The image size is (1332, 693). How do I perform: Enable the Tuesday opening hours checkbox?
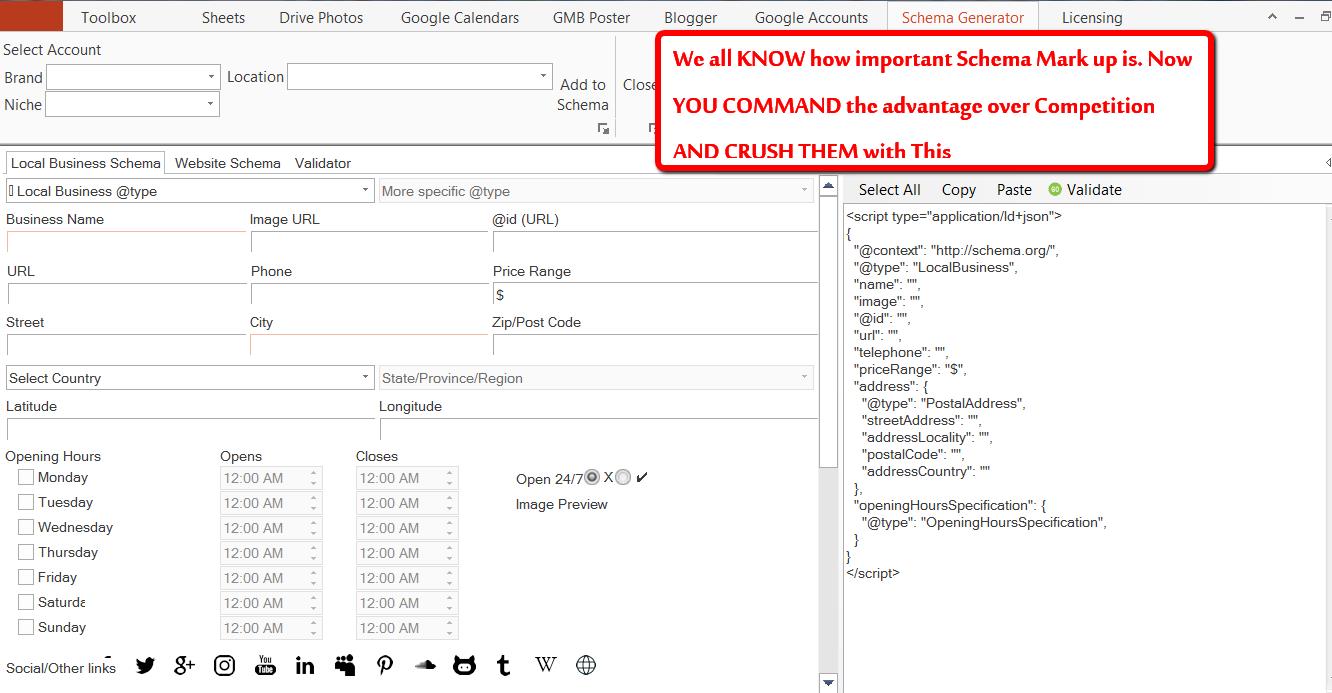pyautogui.click(x=26, y=502)
